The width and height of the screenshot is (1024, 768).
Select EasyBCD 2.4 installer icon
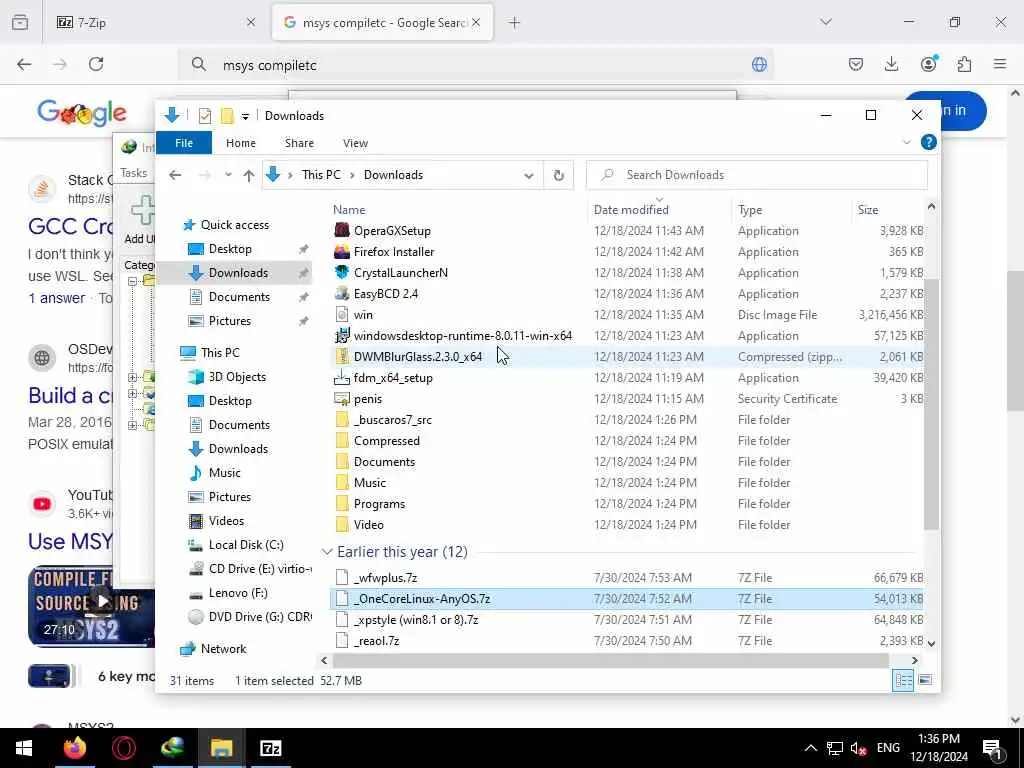pyautogui.click(x=342, y=293)
